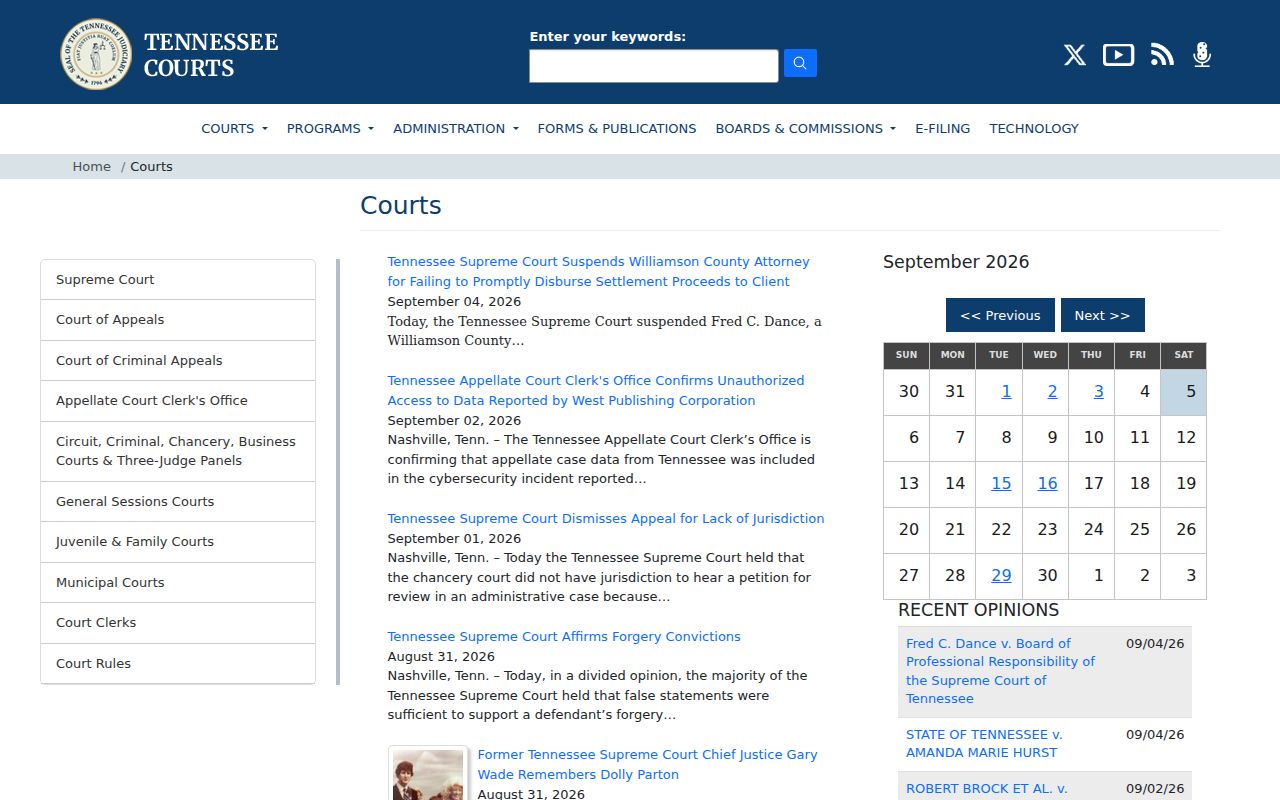1280x800 pixels.
Task: Open Court Rules sidebar item
Action: [x=178, y=664]
